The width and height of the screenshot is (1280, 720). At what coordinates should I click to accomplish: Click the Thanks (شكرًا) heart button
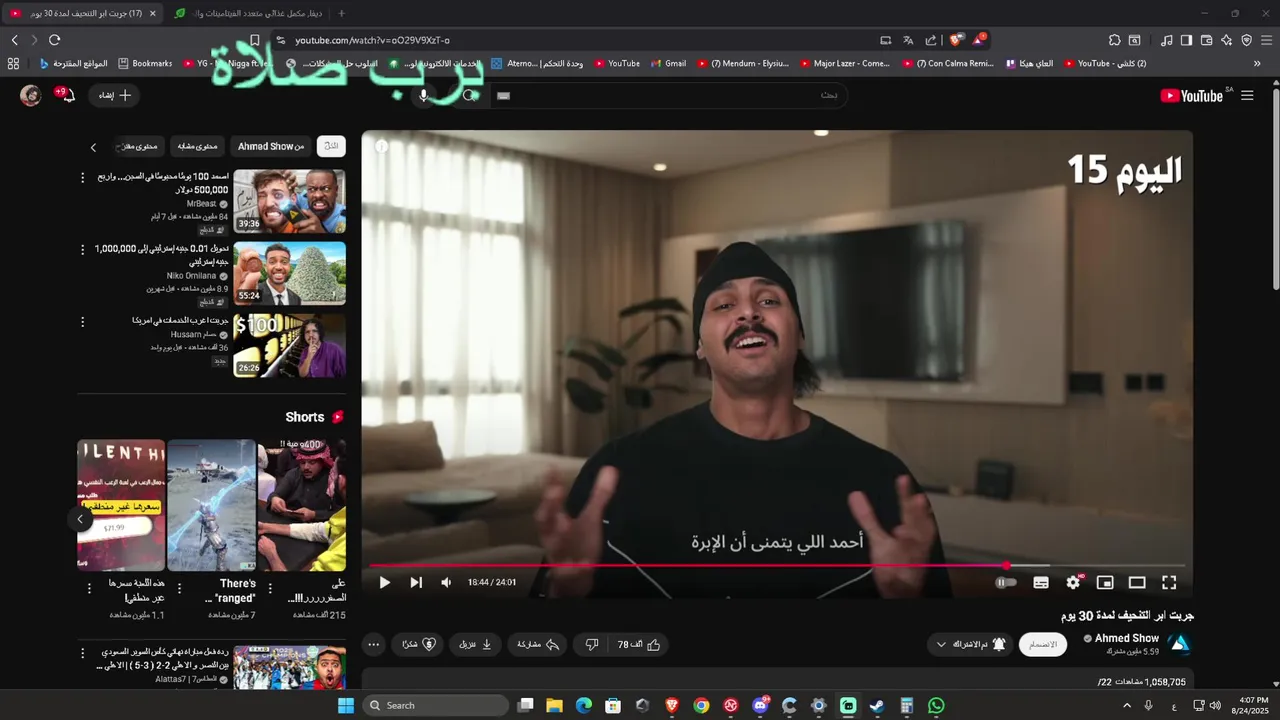coord(419,645)
